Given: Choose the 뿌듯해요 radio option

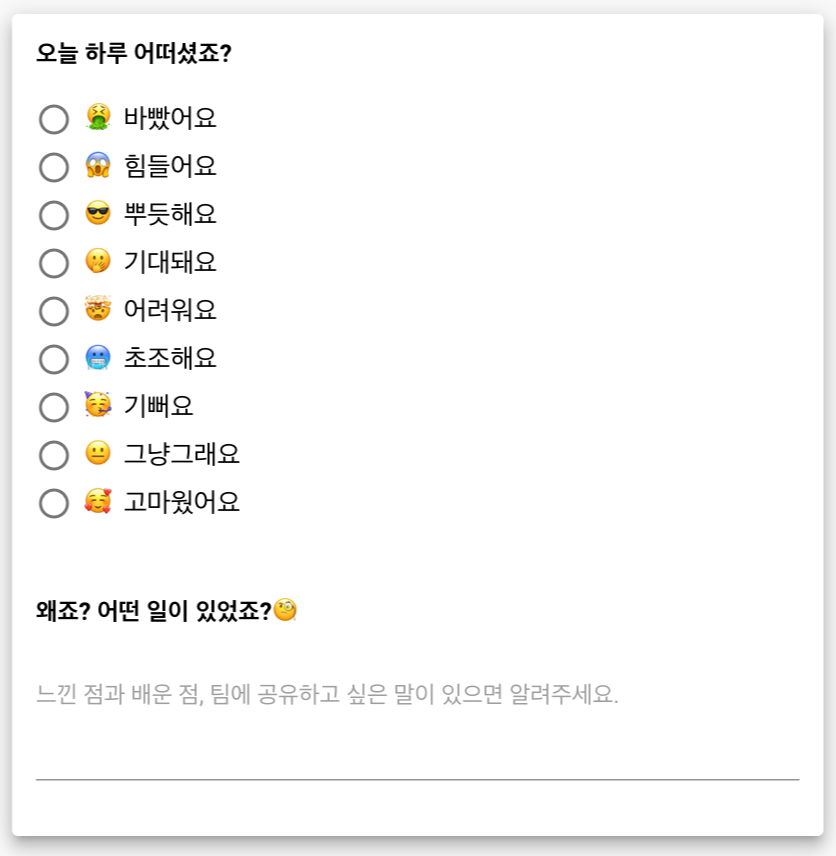Looking at the screenshot, I should tap(54, 215).
